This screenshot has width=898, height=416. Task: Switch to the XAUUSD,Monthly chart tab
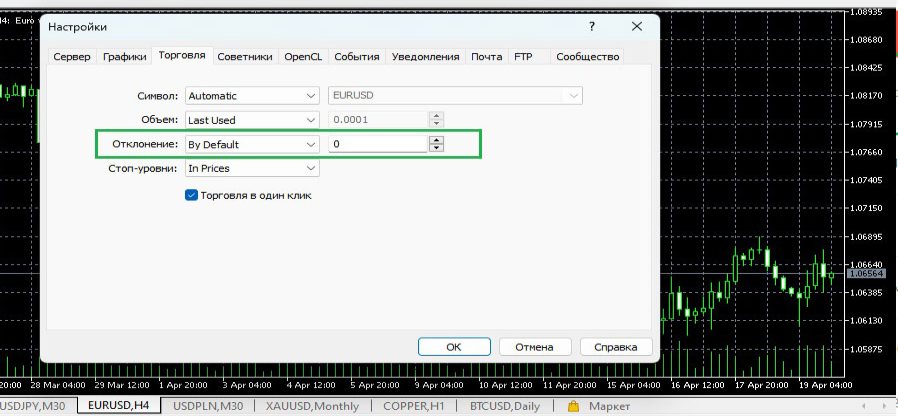312,406
